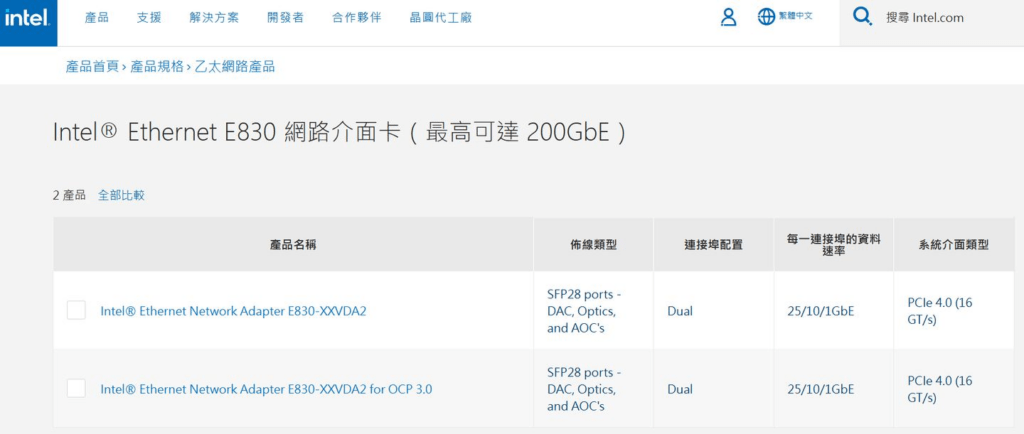Go to 產品規格 breadcrumb

157,66
